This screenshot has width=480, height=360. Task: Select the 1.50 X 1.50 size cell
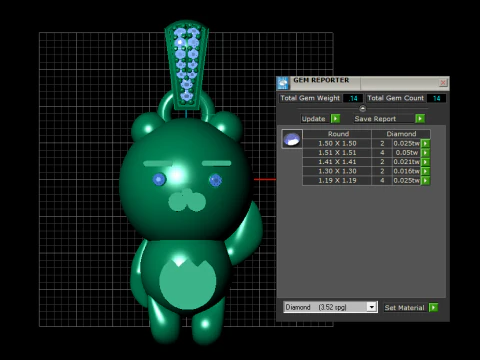[x=337, y=143]
